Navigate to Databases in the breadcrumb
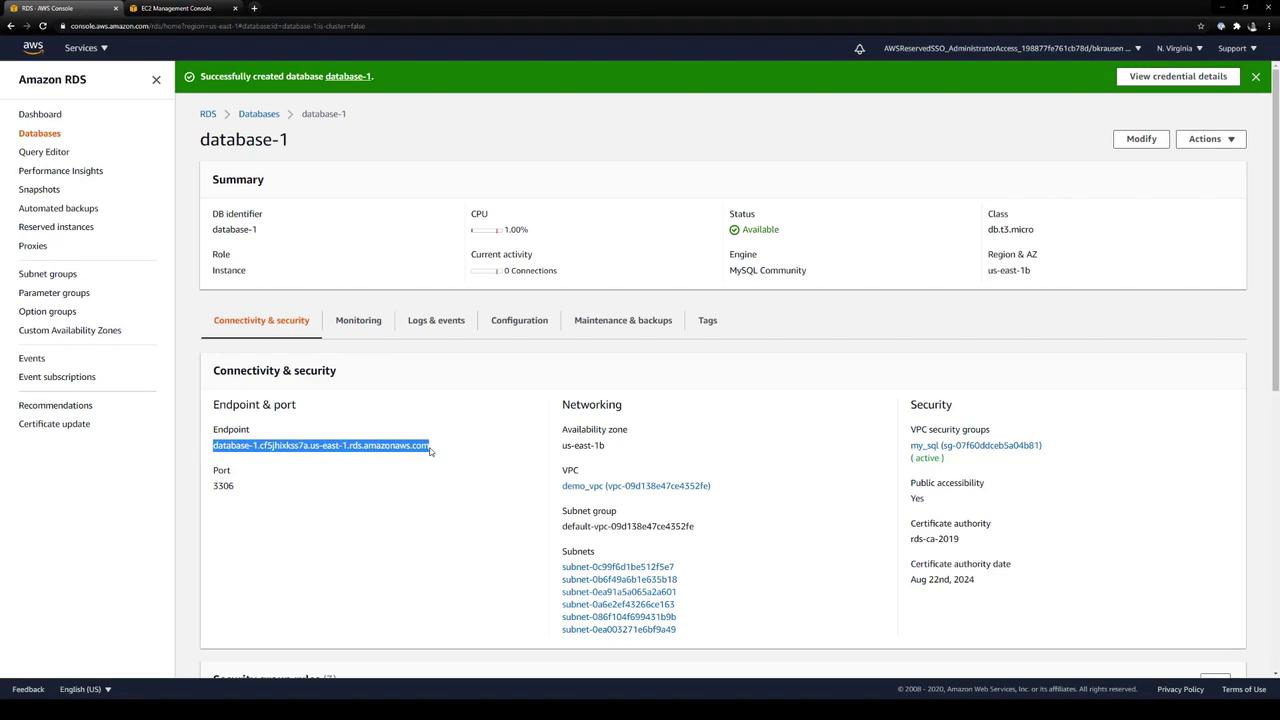 pyautogui.click(x=259, y=114)
